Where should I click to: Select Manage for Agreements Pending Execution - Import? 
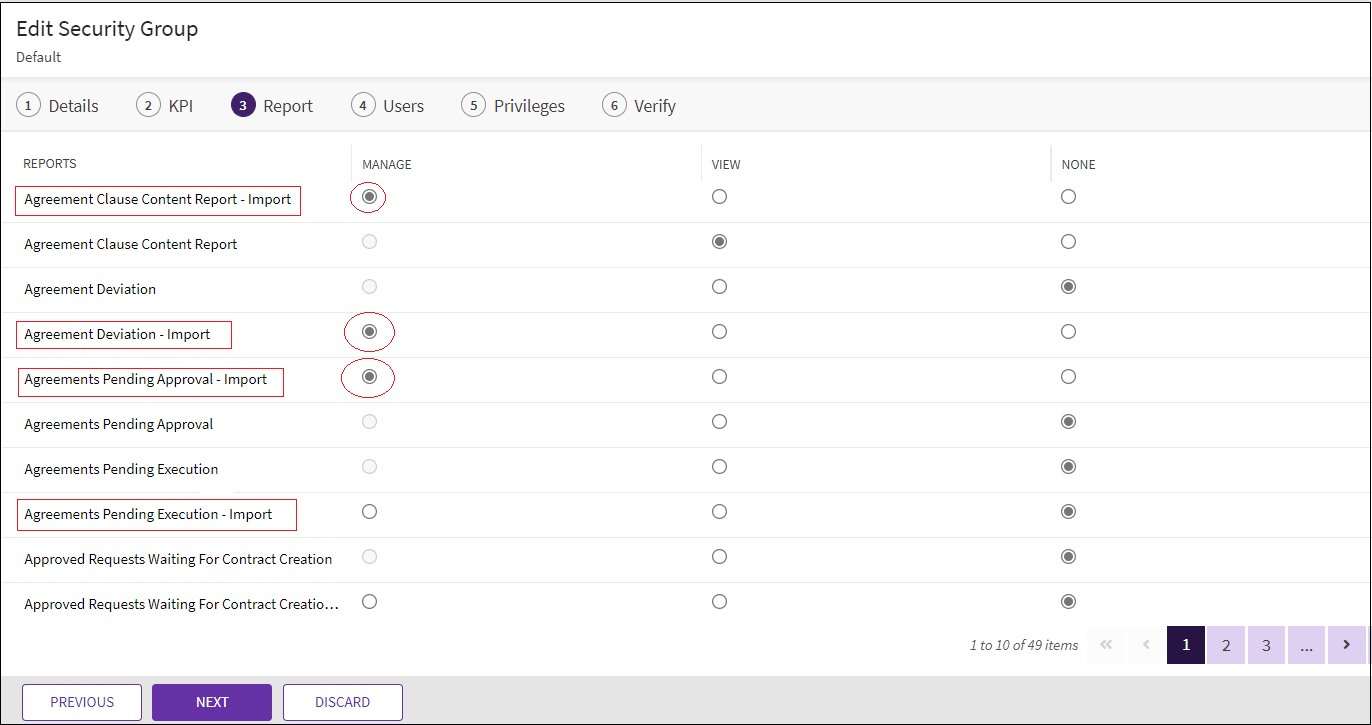click(x=369, y=512)
